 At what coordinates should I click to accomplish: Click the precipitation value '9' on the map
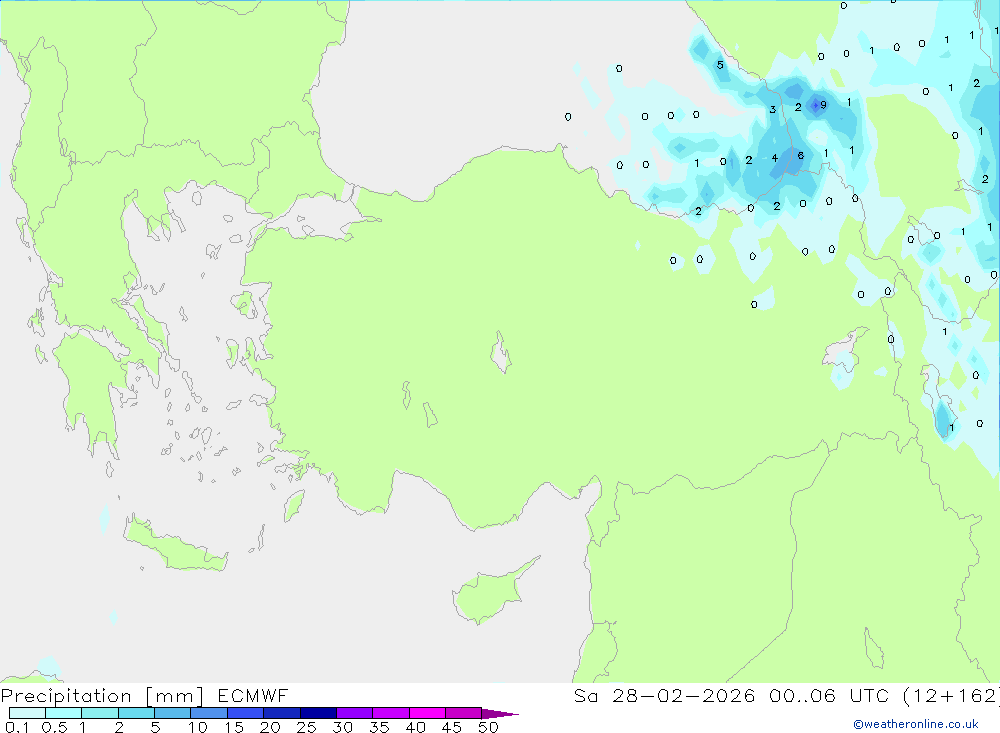pyautogui.click(x=823, y=105)
